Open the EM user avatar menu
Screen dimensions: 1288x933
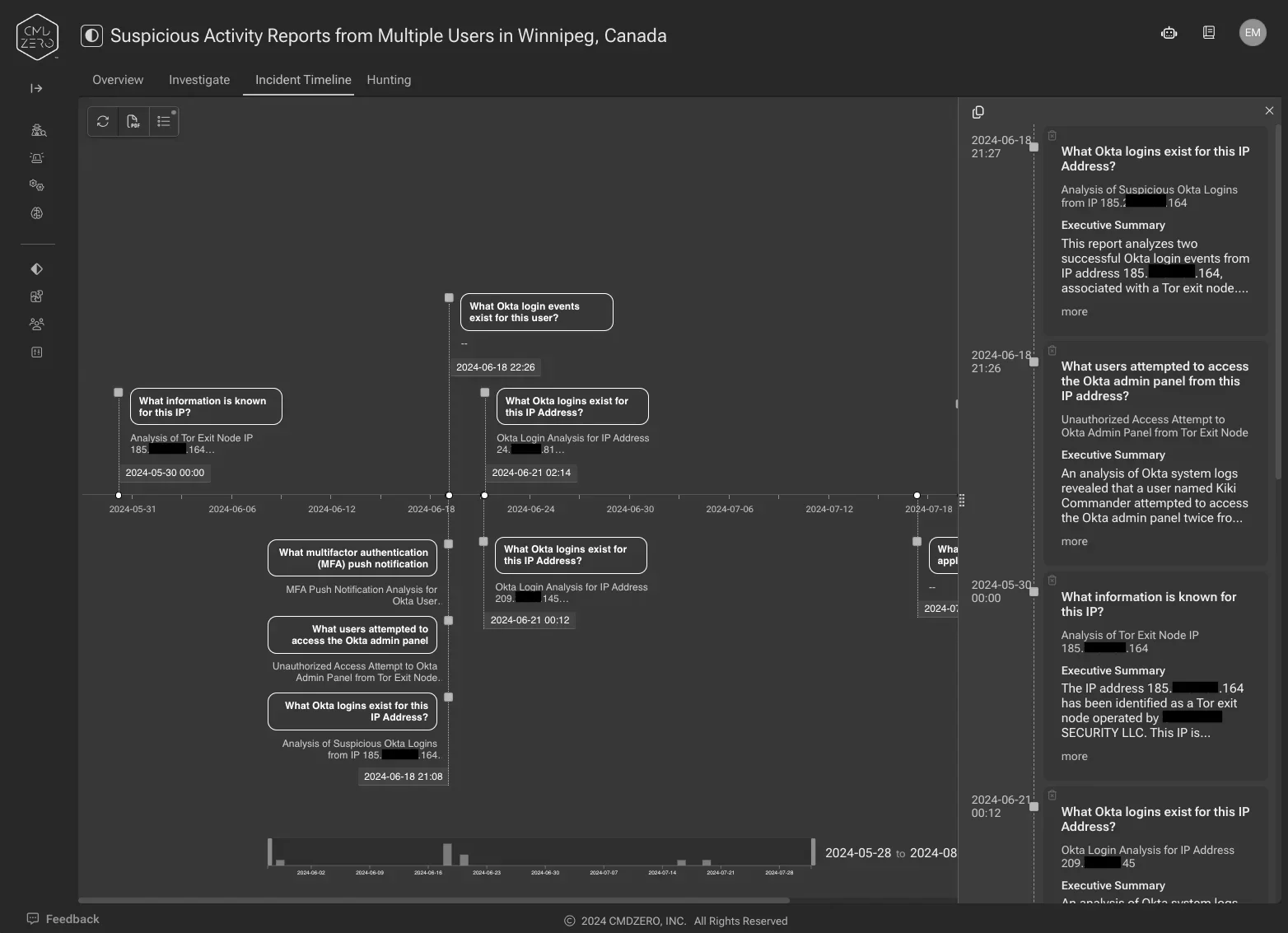click(1253, 33)
